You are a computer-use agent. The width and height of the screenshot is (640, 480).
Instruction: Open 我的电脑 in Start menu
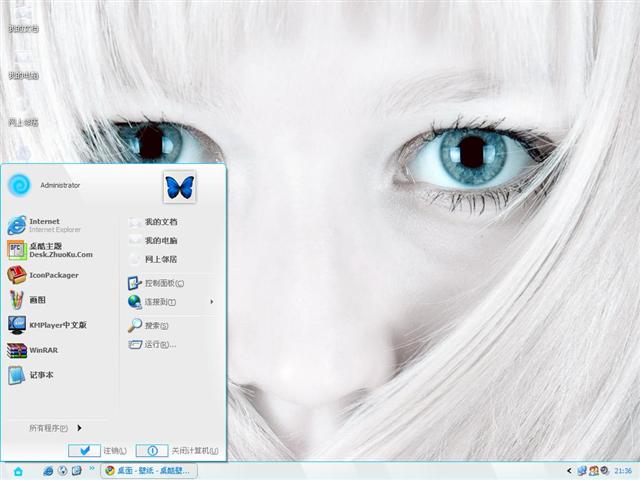pos(160,241)
